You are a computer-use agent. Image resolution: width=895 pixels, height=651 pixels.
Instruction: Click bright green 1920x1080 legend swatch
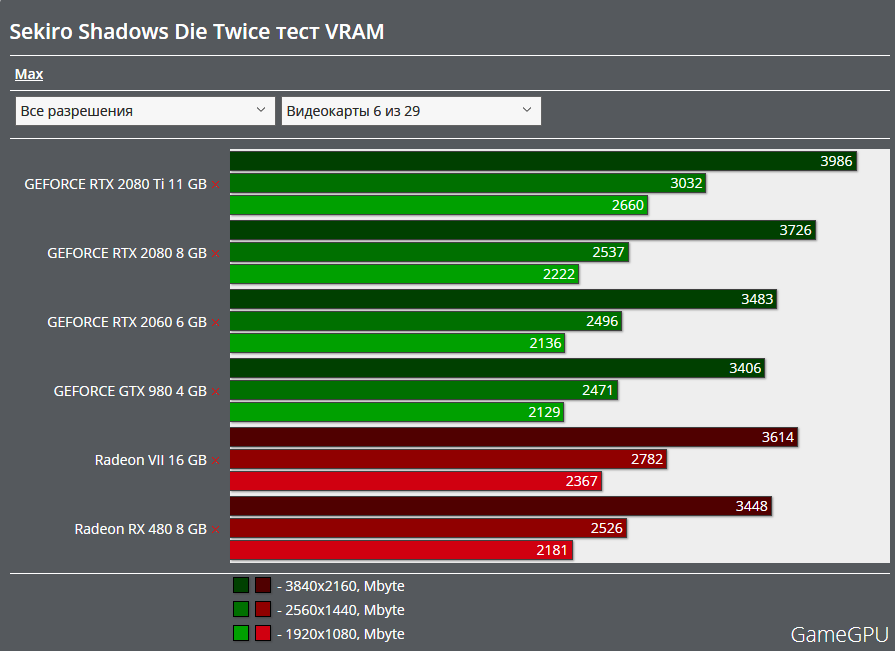pos(241,633)
